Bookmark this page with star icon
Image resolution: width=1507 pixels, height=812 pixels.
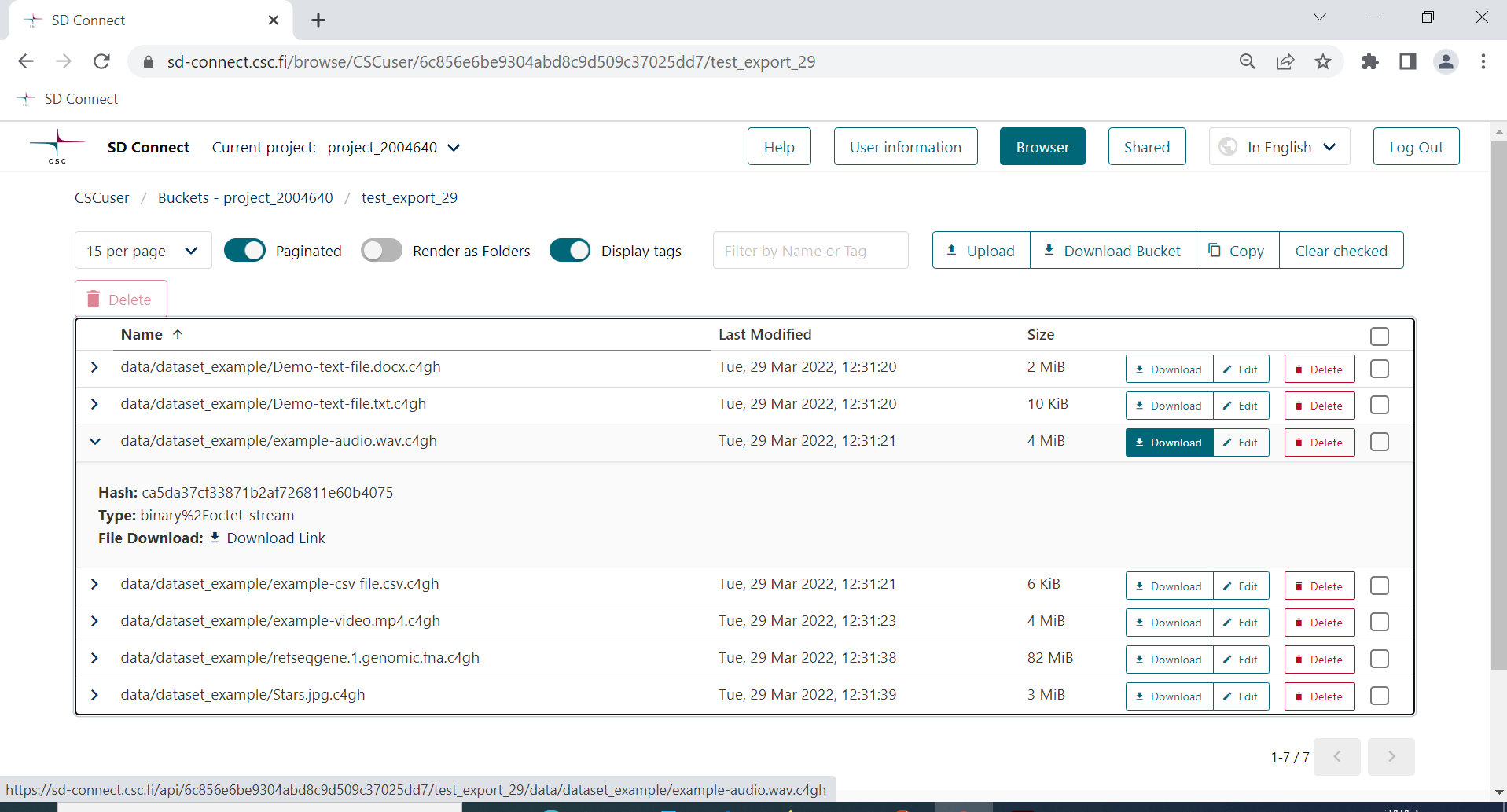click(x=1323, y=61)
